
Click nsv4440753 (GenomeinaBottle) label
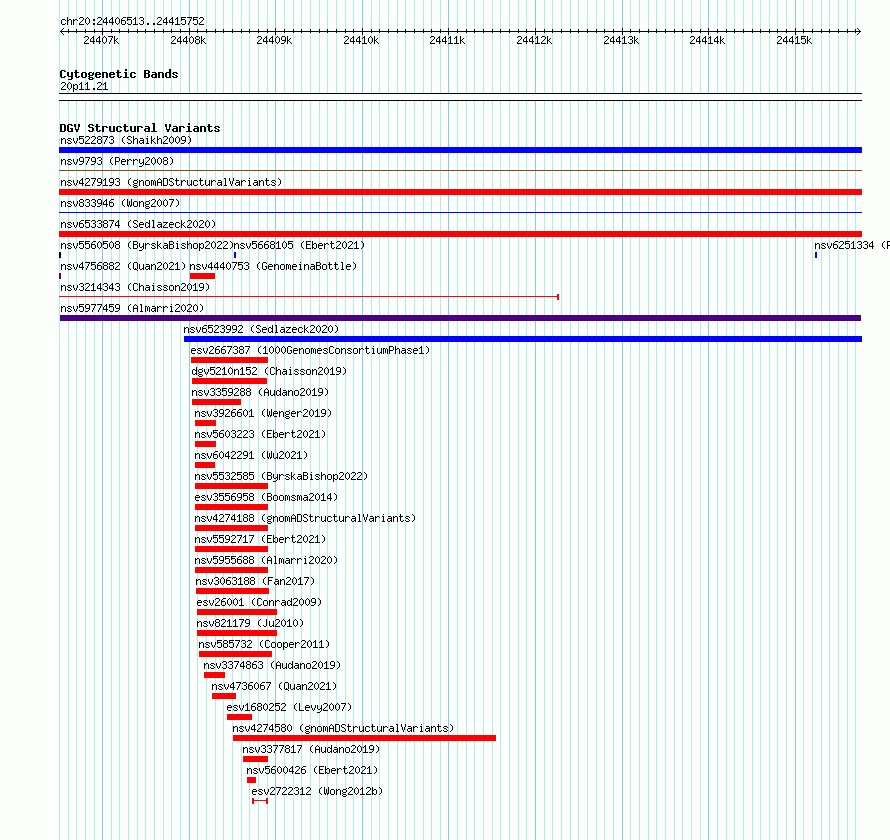point(273,266)
